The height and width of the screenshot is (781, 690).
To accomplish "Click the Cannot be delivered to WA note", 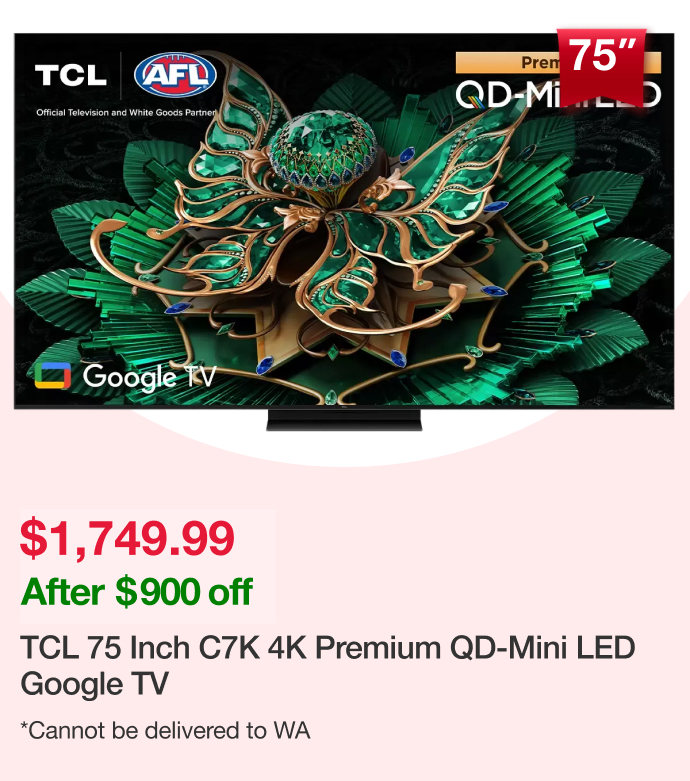I will point(165,731).
